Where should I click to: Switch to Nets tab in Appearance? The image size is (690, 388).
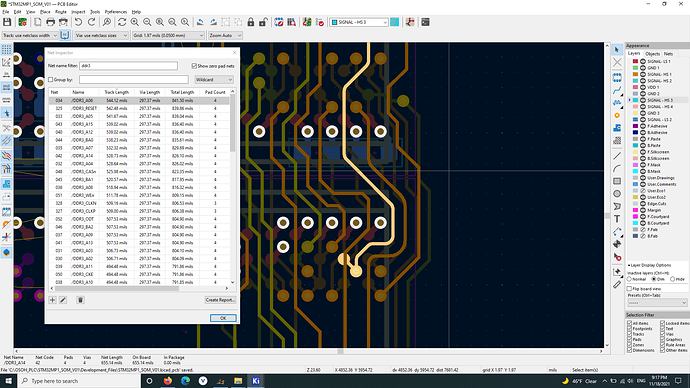(x=668, y=54)
